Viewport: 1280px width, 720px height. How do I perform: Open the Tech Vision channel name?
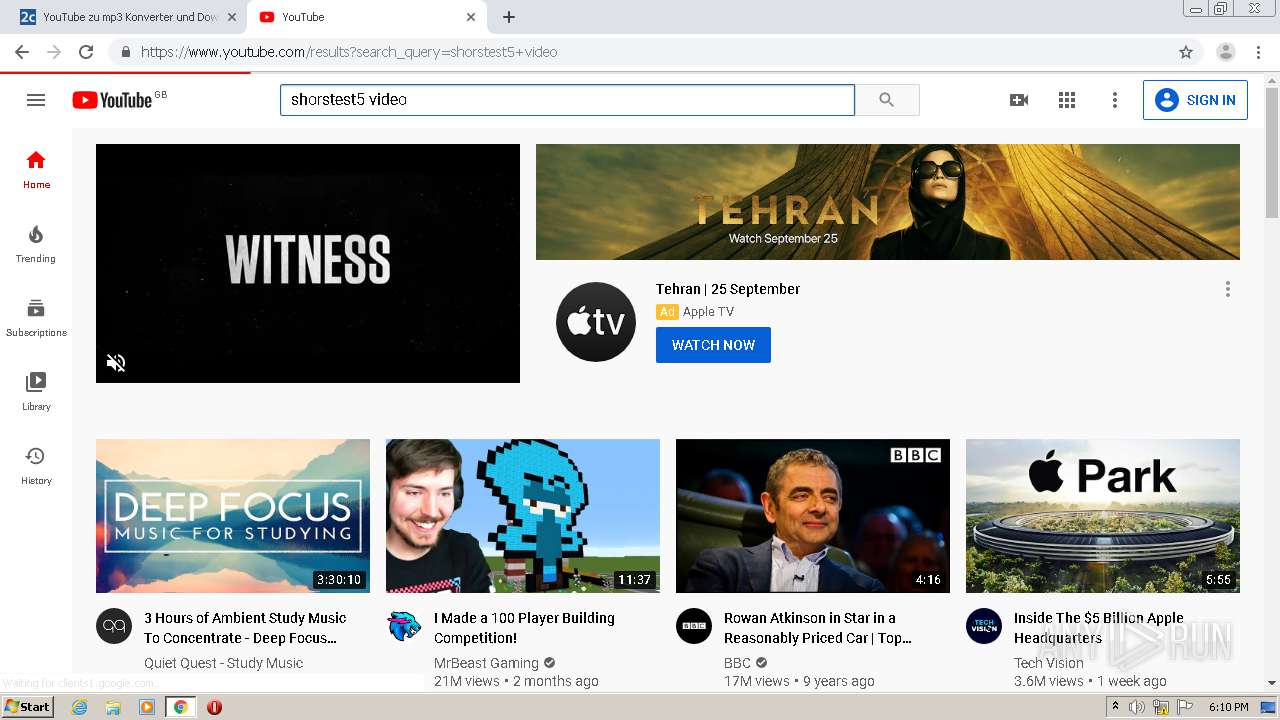tap(1049, 663)
